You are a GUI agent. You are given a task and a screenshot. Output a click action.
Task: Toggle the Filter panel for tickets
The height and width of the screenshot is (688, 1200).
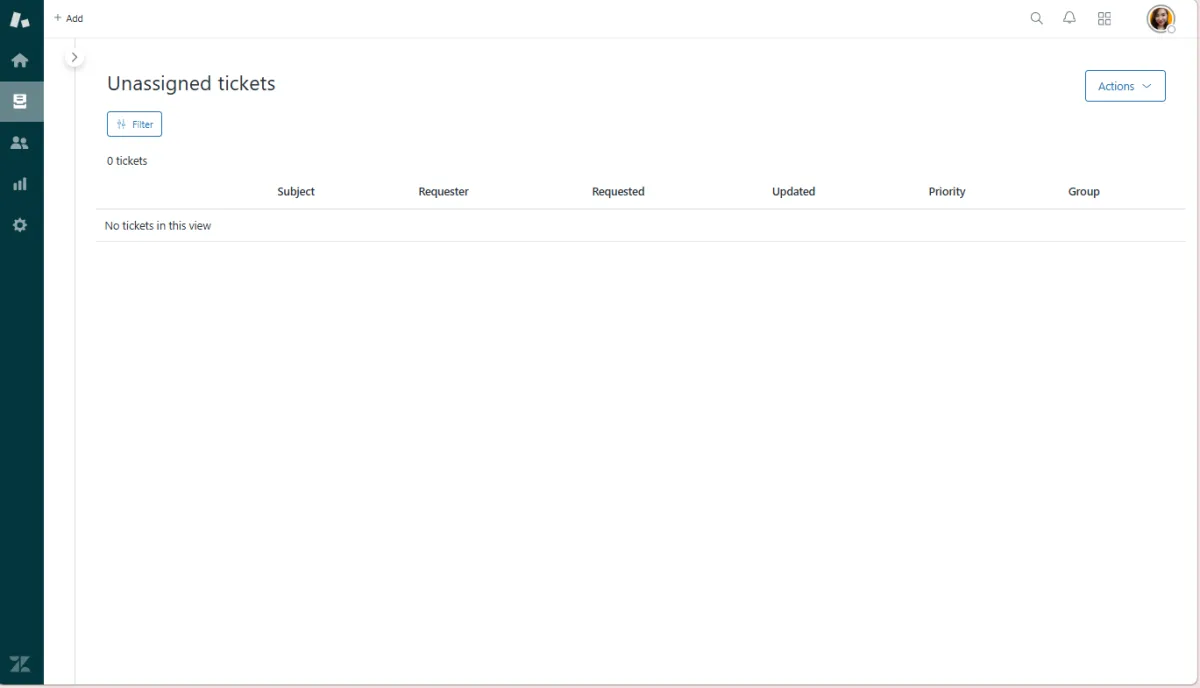click(x=134, y=123)
